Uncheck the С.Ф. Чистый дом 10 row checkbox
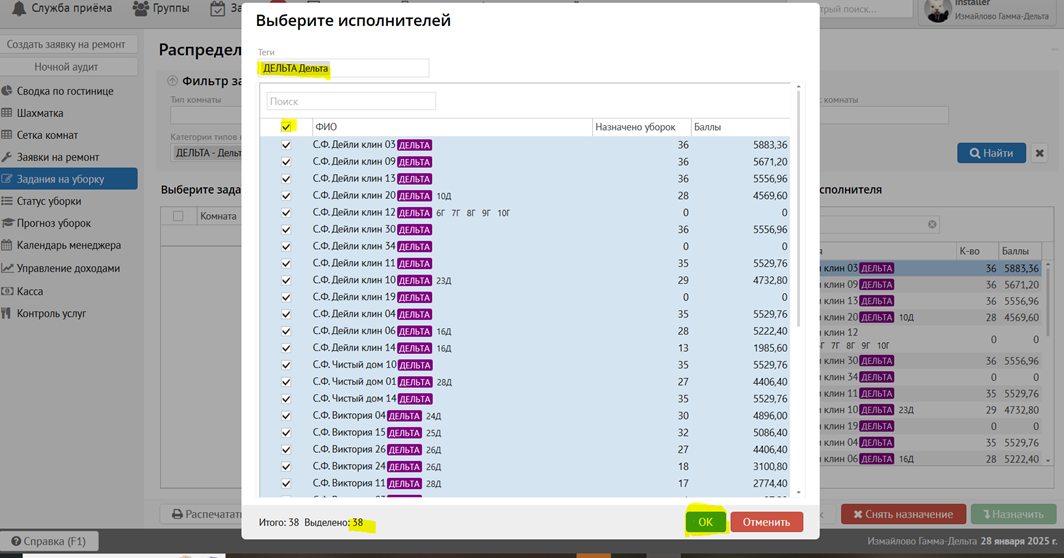 tap(287, 365)
